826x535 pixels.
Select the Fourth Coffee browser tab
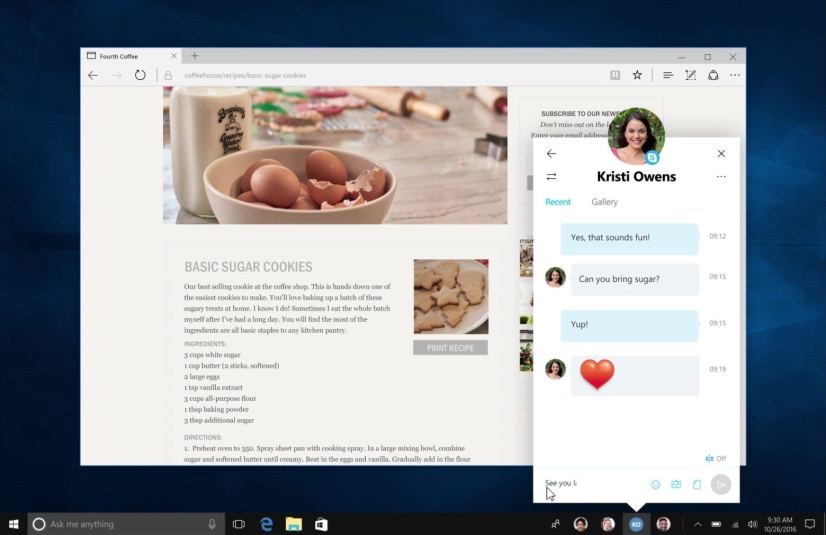pyautogui.click(x=131, y=56)
